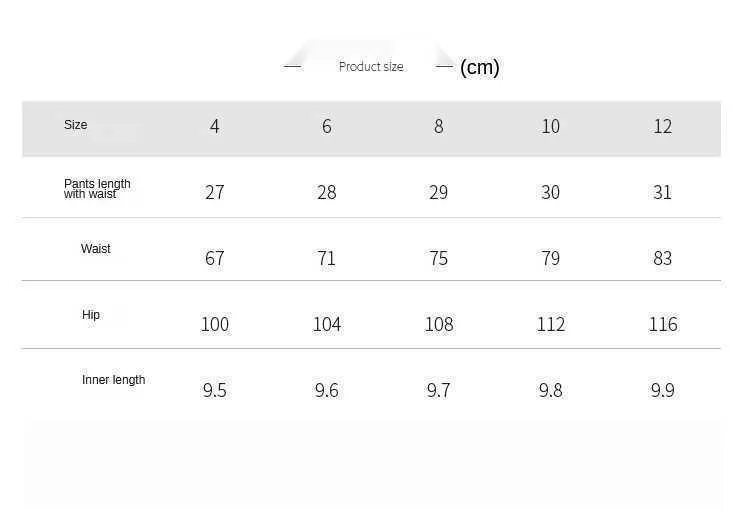
Task: Click pants length value 30
Action: click(x=550, y=192)
